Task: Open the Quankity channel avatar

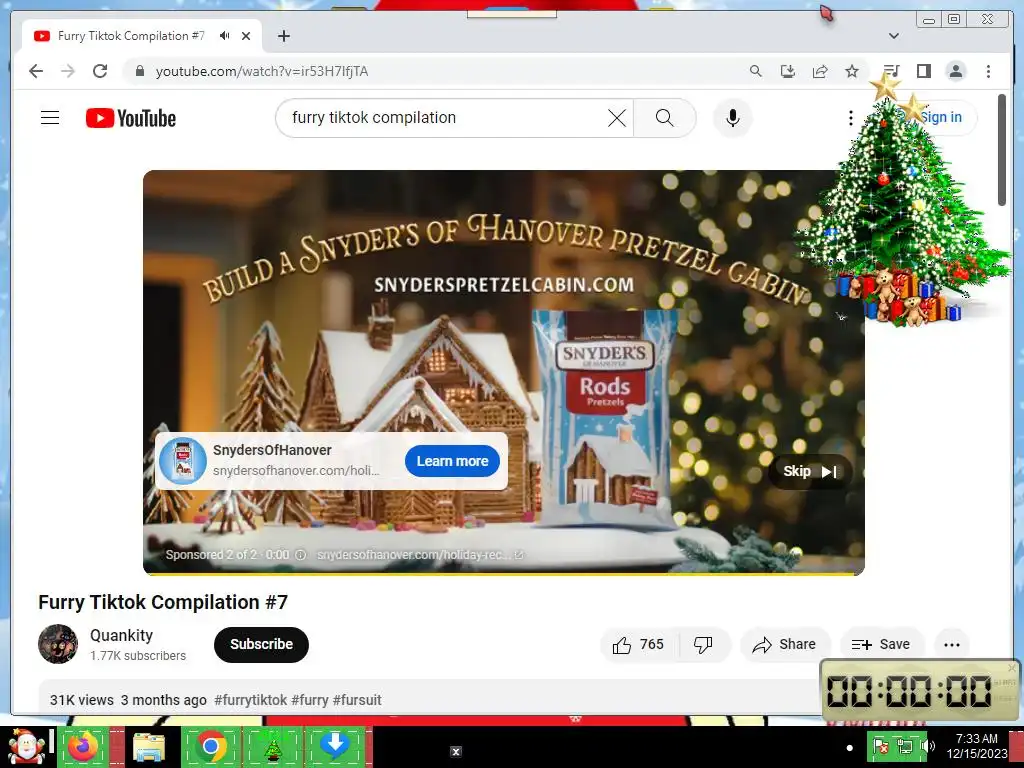Action: pyautogui.click(x=58, y=644)
